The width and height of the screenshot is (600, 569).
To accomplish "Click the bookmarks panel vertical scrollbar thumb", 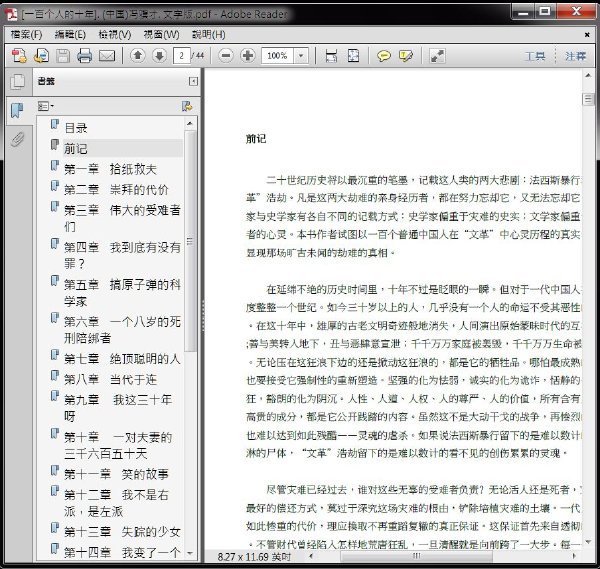I will [x=190, y=241].
